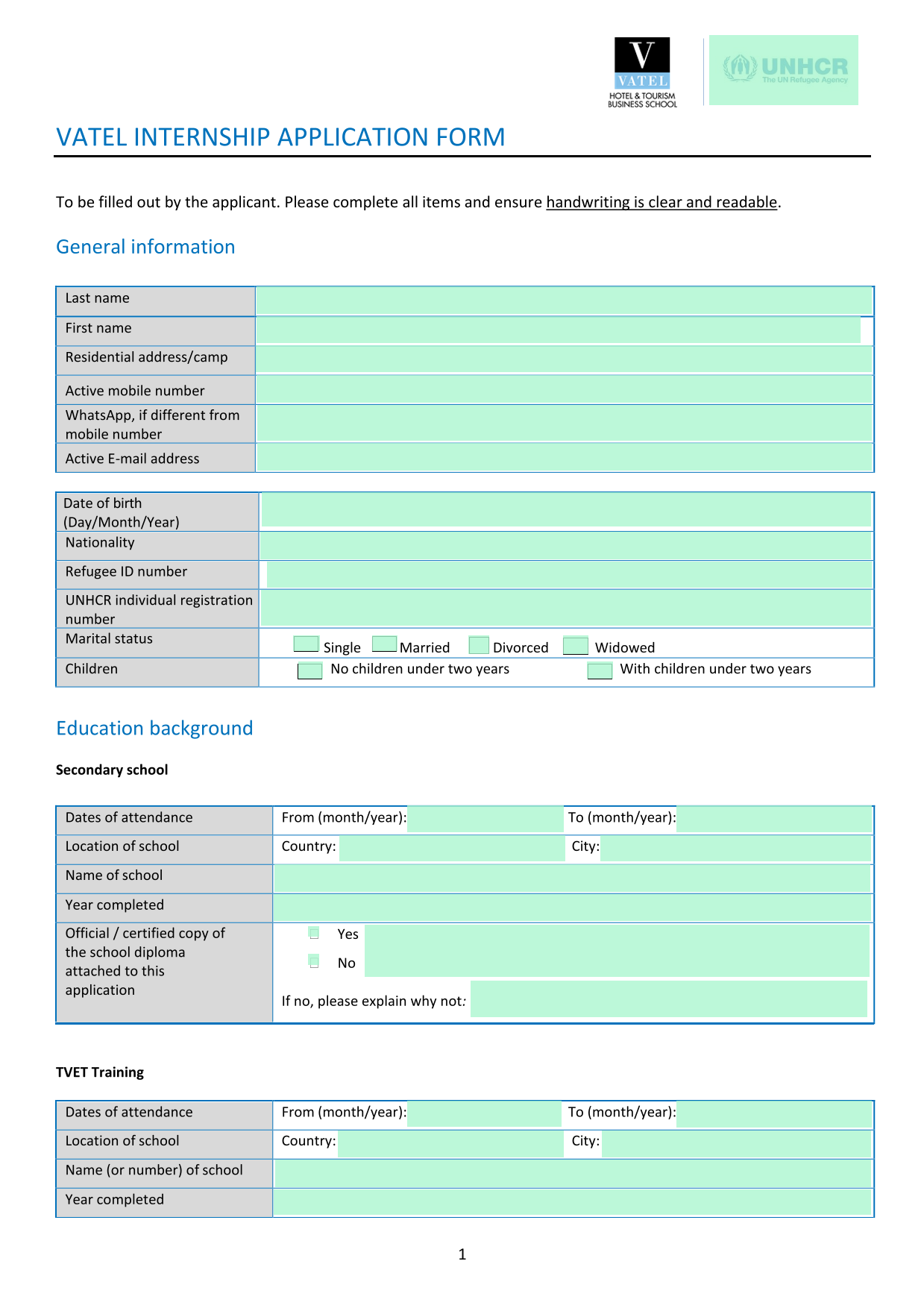
Task: Click the Last name input field
Action: [x=564, y=301]
